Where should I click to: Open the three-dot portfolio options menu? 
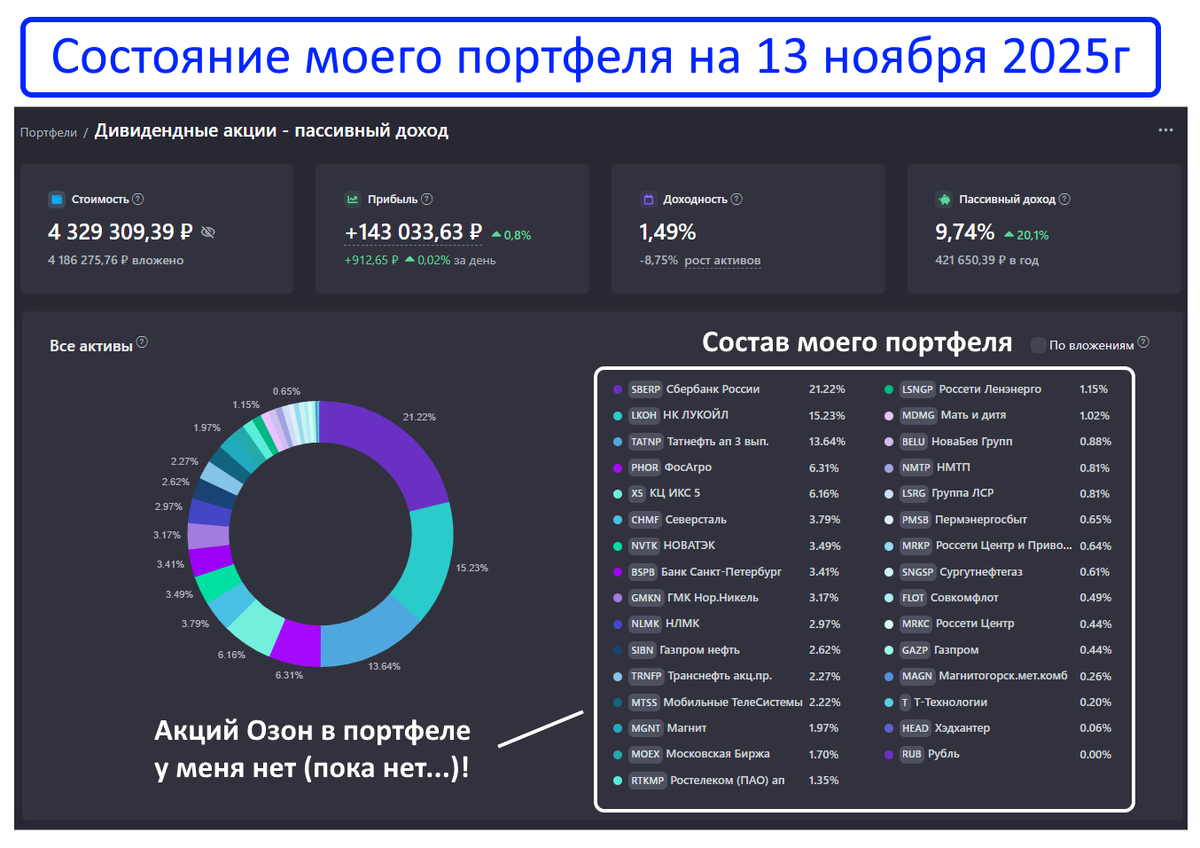click(1166, 131)
